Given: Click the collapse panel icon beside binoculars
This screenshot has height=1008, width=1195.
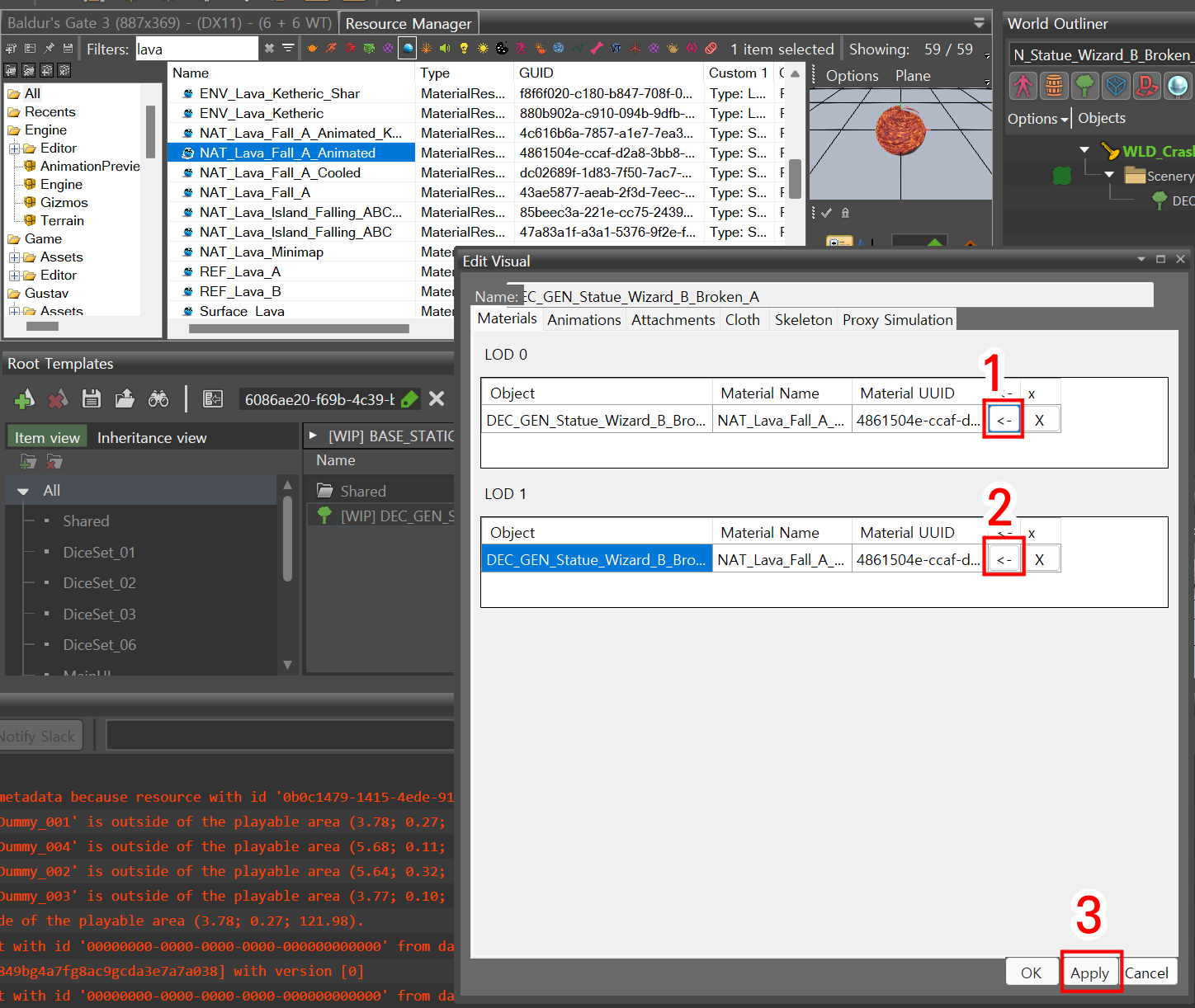Looking at the screenshot, I should pyautogui.click(x=213, y=399).
